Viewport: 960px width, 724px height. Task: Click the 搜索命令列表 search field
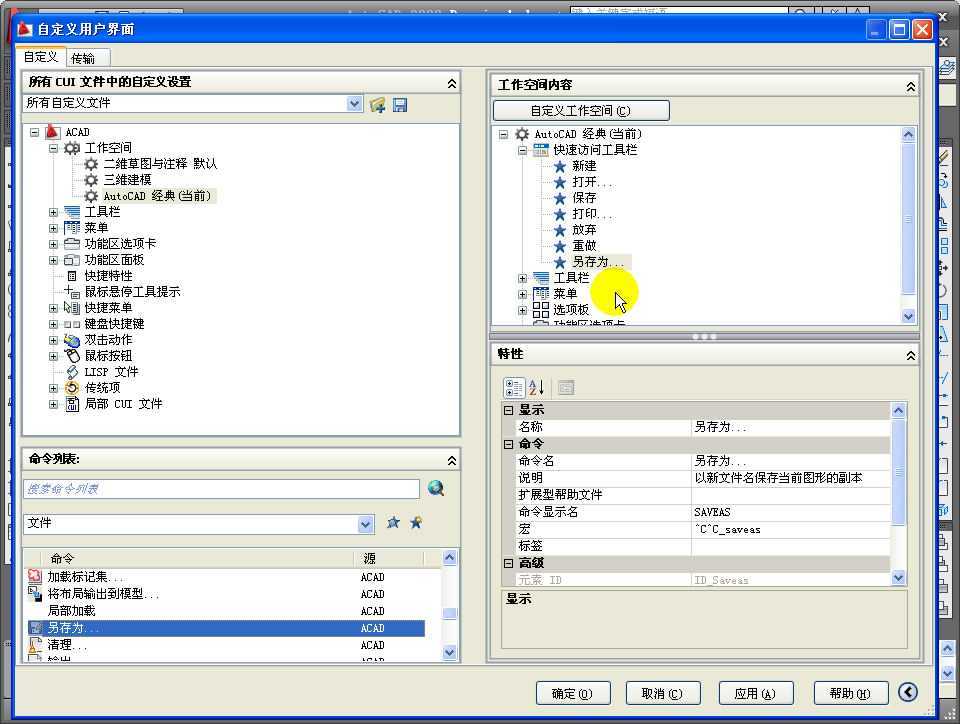coord(221,488)
